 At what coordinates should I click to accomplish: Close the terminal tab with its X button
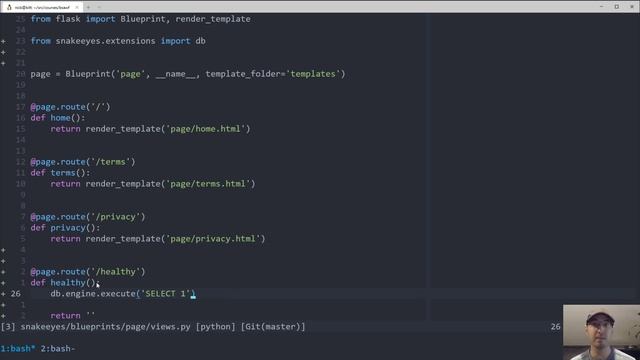click(76, 7)
